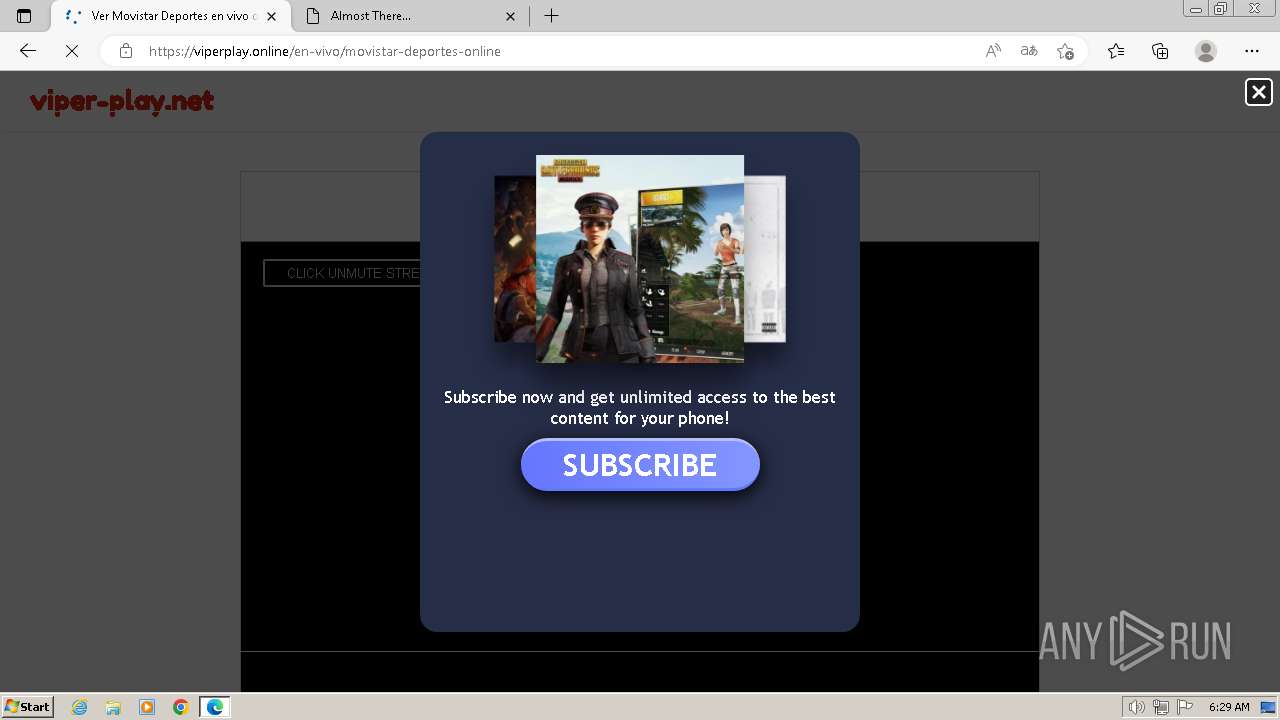Select the Microsoft Edge taskbar icon
This screenshot has width=1280, height=720.
pyautogui.click(x=215, y=707)
